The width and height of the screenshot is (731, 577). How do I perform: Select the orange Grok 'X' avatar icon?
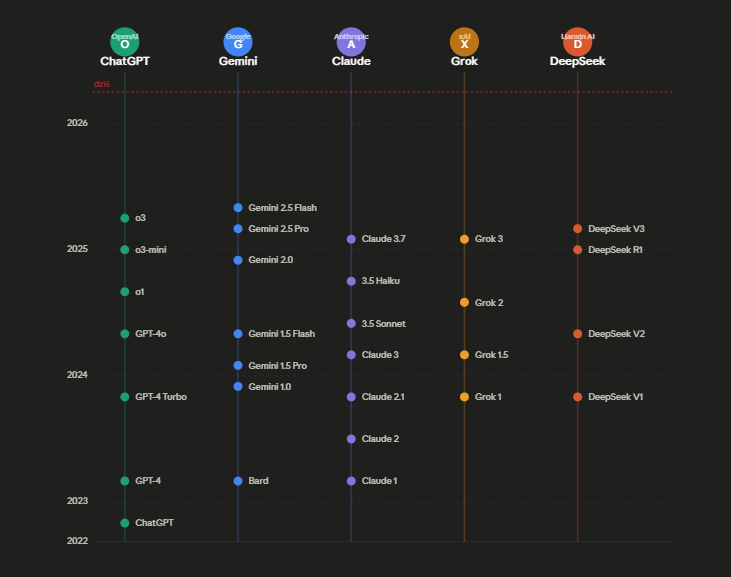(464, 41)
